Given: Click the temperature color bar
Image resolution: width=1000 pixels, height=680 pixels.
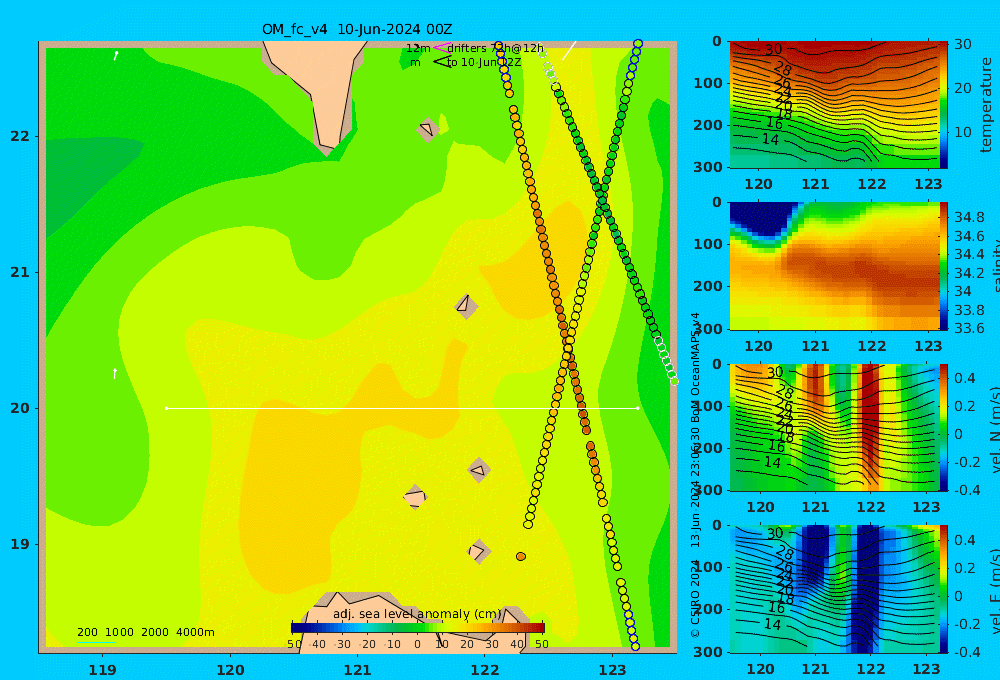Looking at the screenshot, I should click(943, 105).
